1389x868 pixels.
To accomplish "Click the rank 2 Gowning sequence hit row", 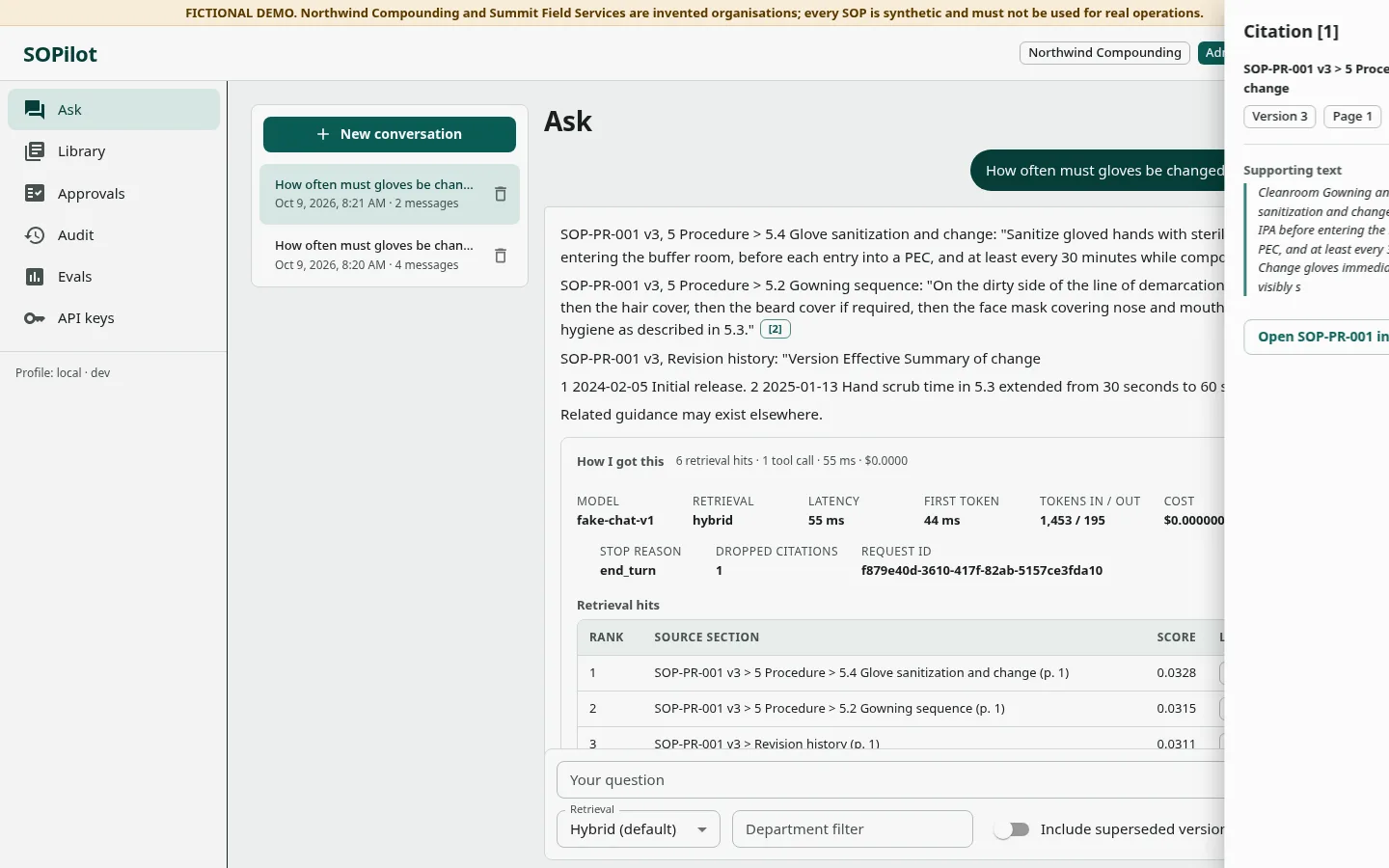I will (900, 709).
